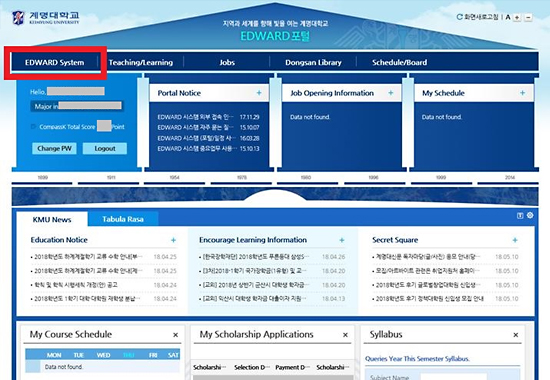This screenshot has height=380, width=550.
Task: Expand Job Opening Information with plus icon
Action: point(391,93)
